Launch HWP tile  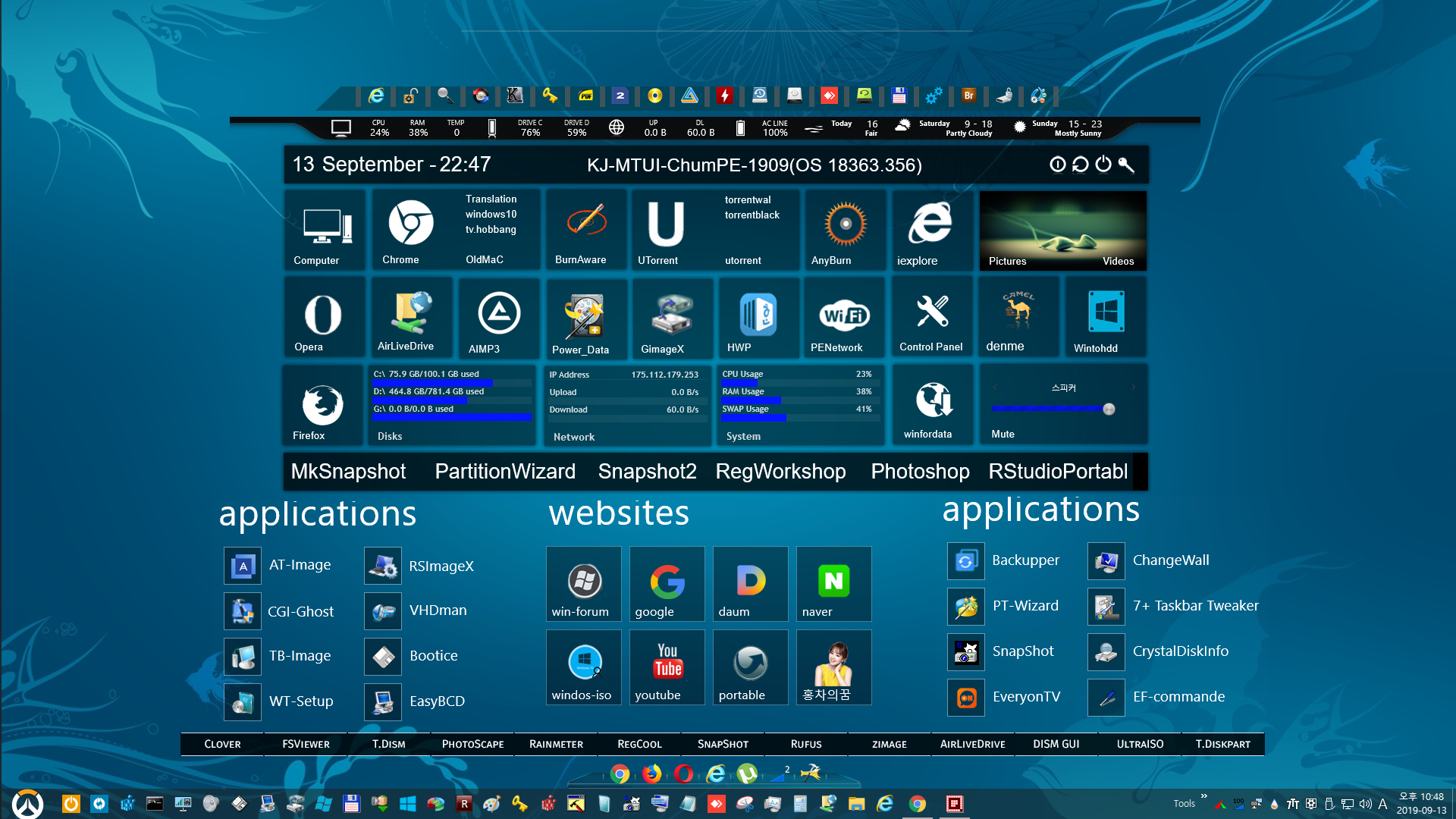pyautogui.click(x=758, y=317)
